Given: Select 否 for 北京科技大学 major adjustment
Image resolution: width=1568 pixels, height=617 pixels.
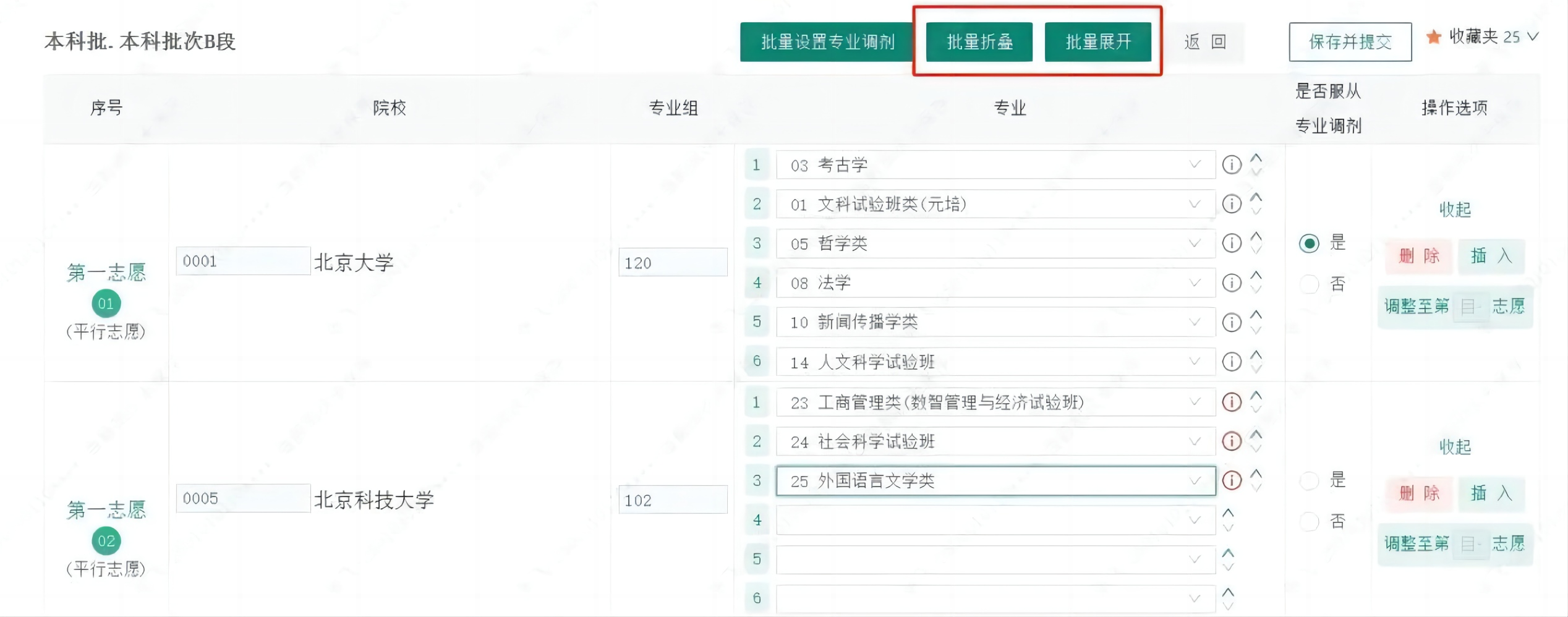Looking at the screenshot, I should click(1309, 522).
